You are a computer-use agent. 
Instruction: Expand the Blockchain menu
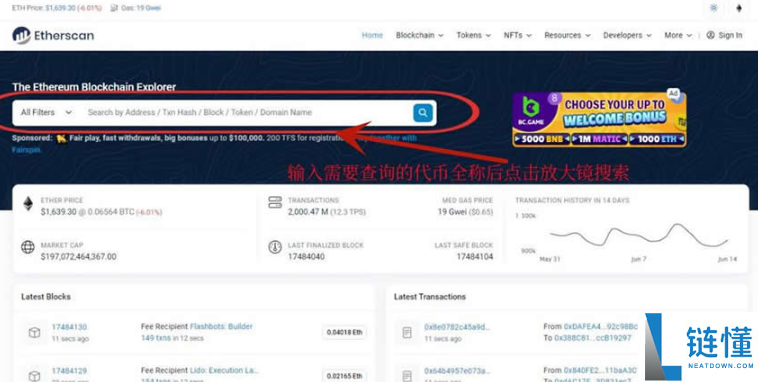click(x=420, y=35)
